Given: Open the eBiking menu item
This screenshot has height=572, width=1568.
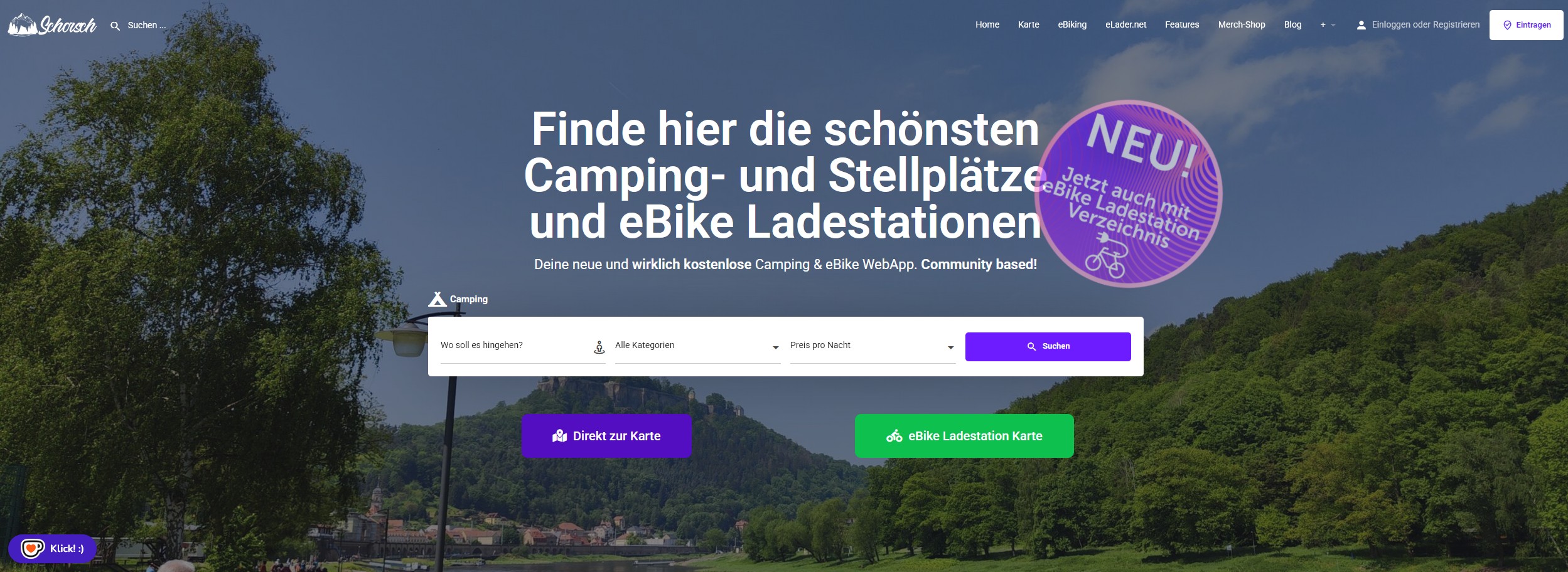Looking at the screenshot, I should coord(1072,24).
